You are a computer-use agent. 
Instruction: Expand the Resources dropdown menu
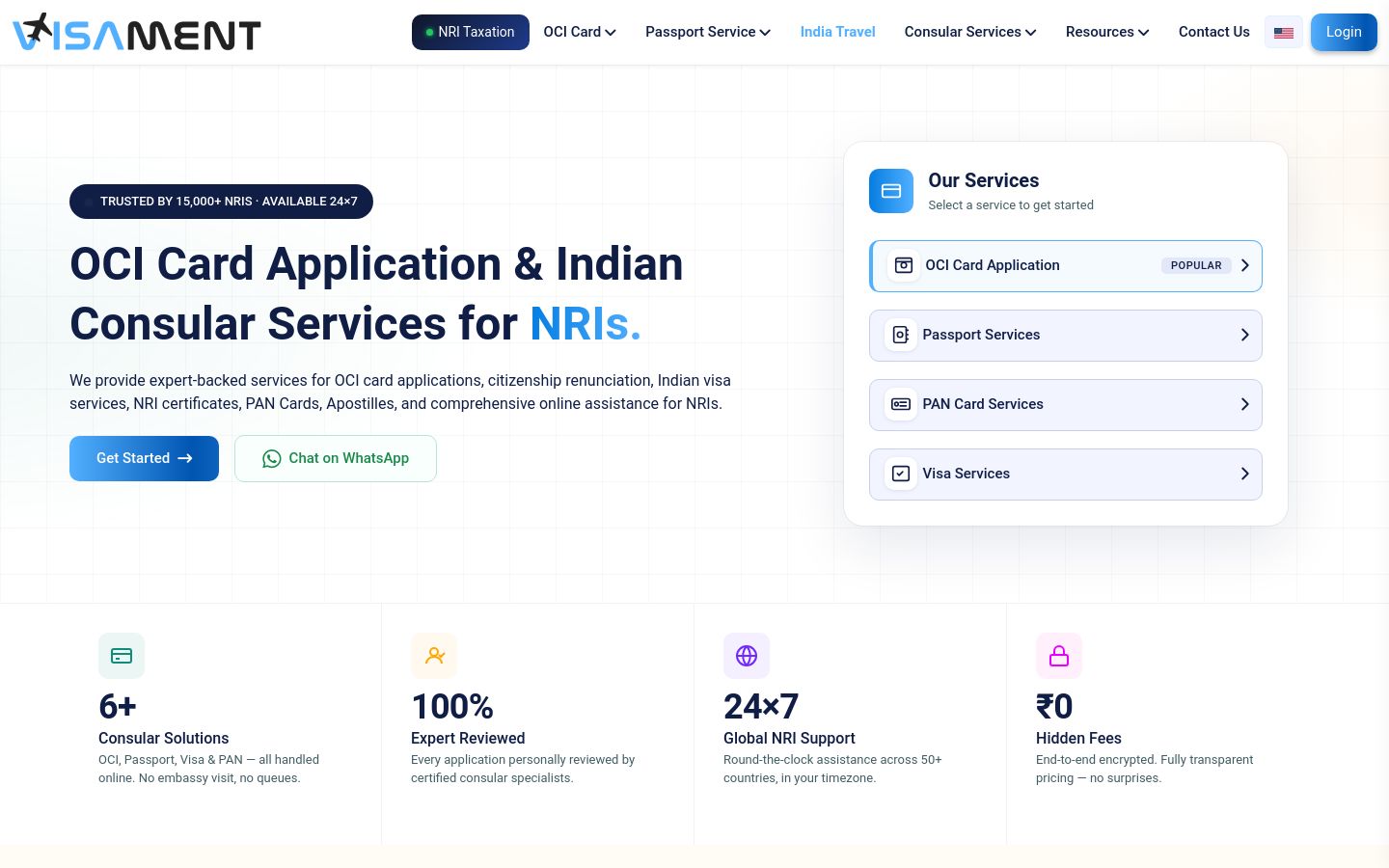point(1107,32)
